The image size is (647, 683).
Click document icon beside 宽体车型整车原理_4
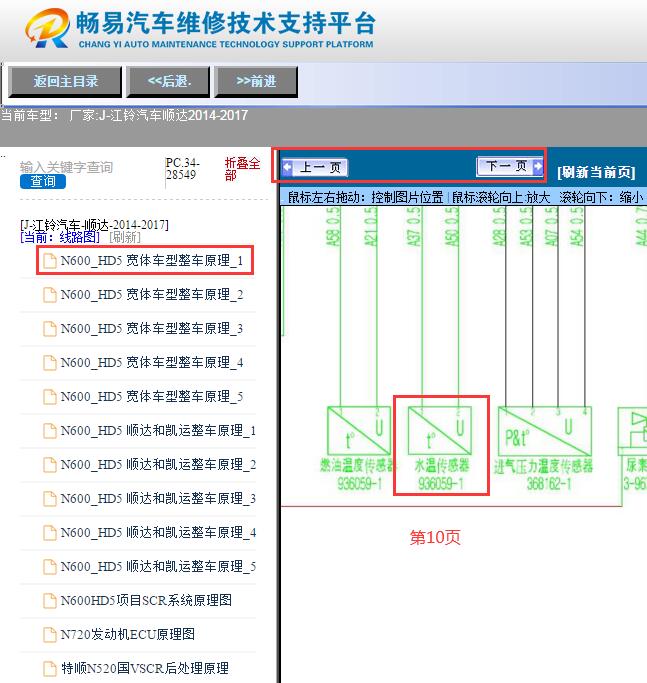coord(50,362)
